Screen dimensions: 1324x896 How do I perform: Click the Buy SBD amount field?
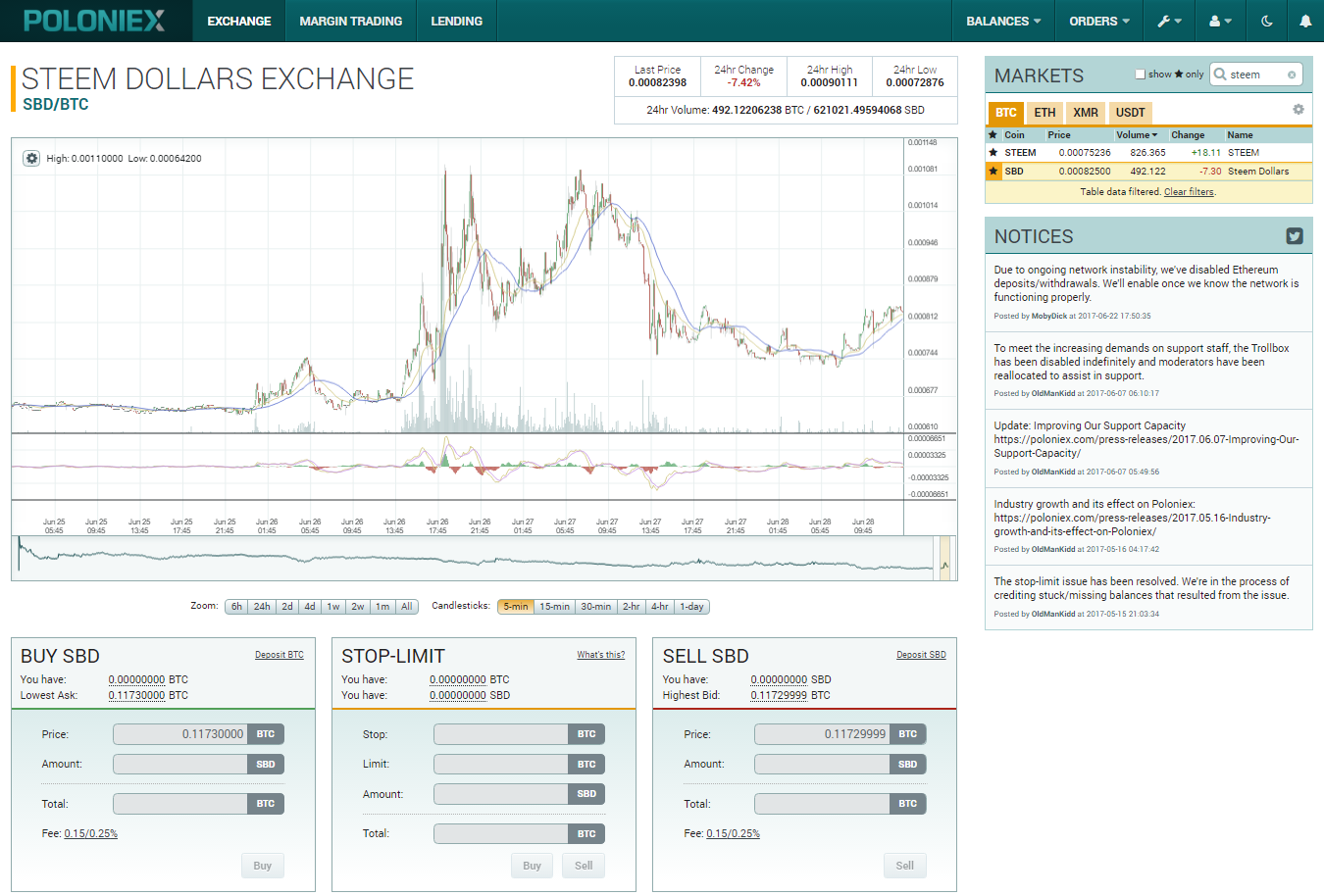(180, 765)
